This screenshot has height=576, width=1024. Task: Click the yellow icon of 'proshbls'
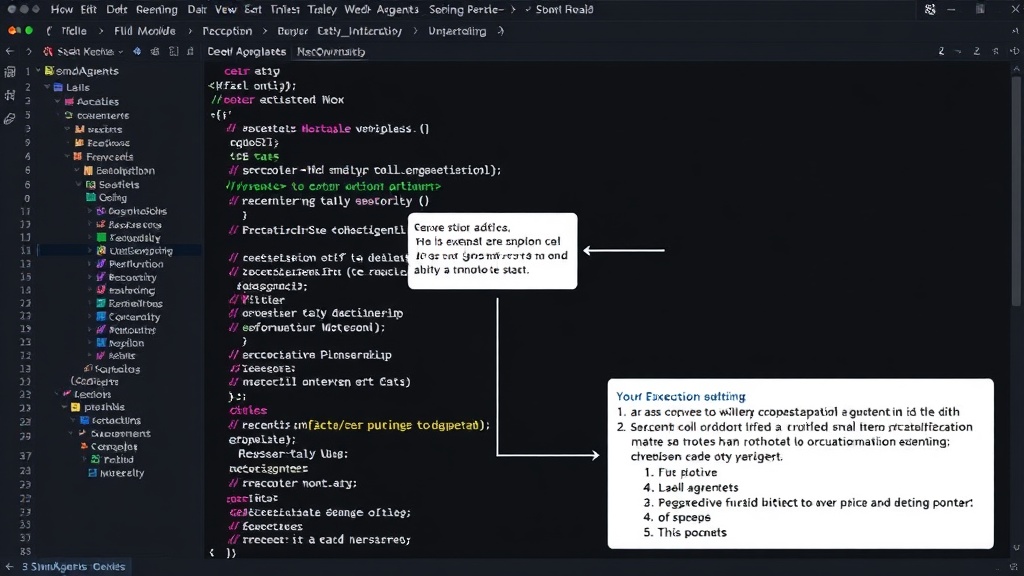(x=76, y=407)
